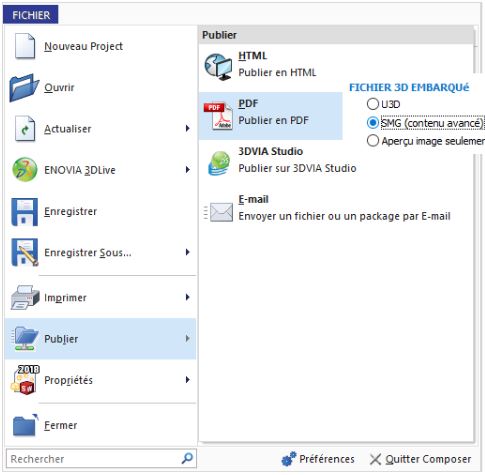This screenshot has height=475, width=485.
Task: Click the Fermer folder icon
Action: tap(25, 425)
